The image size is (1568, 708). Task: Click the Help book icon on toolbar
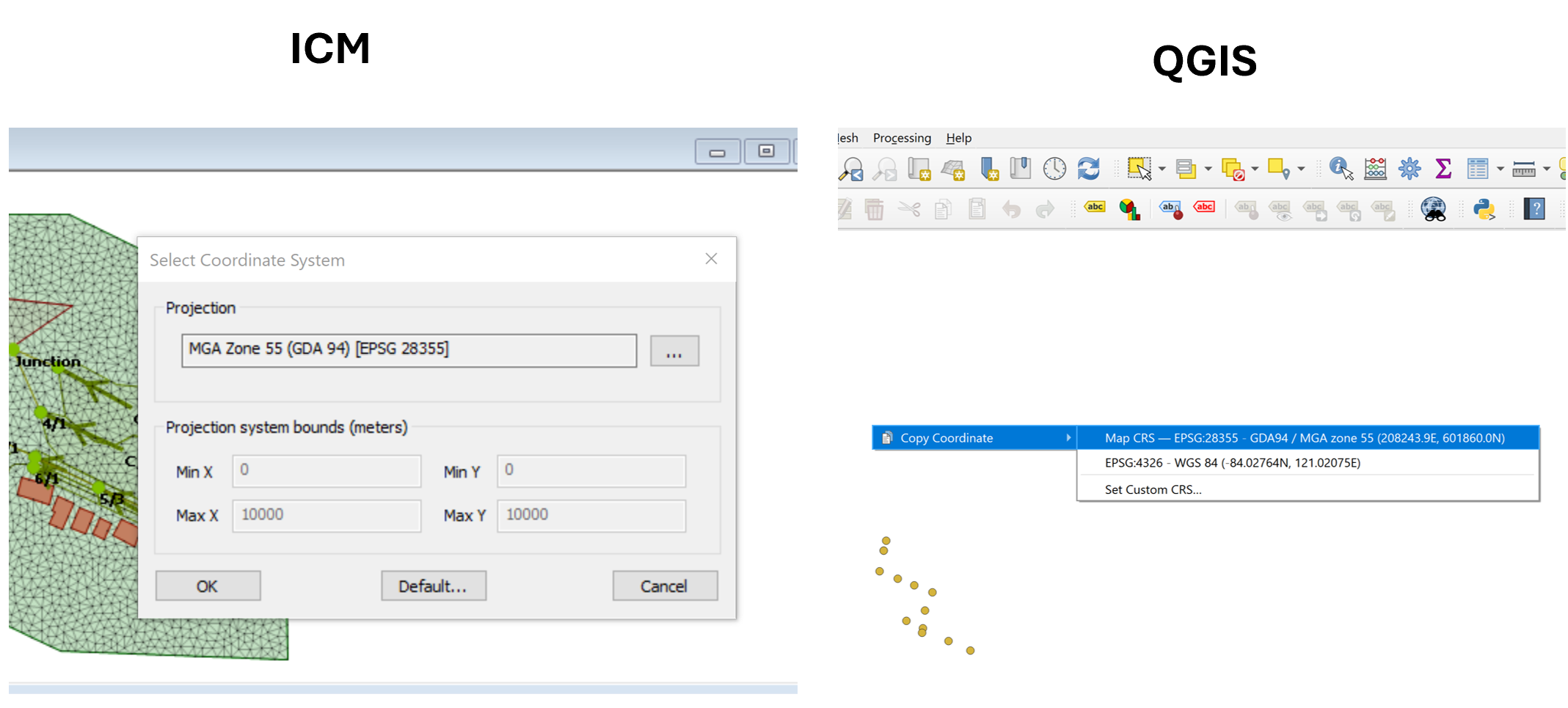coord(1535,210)
